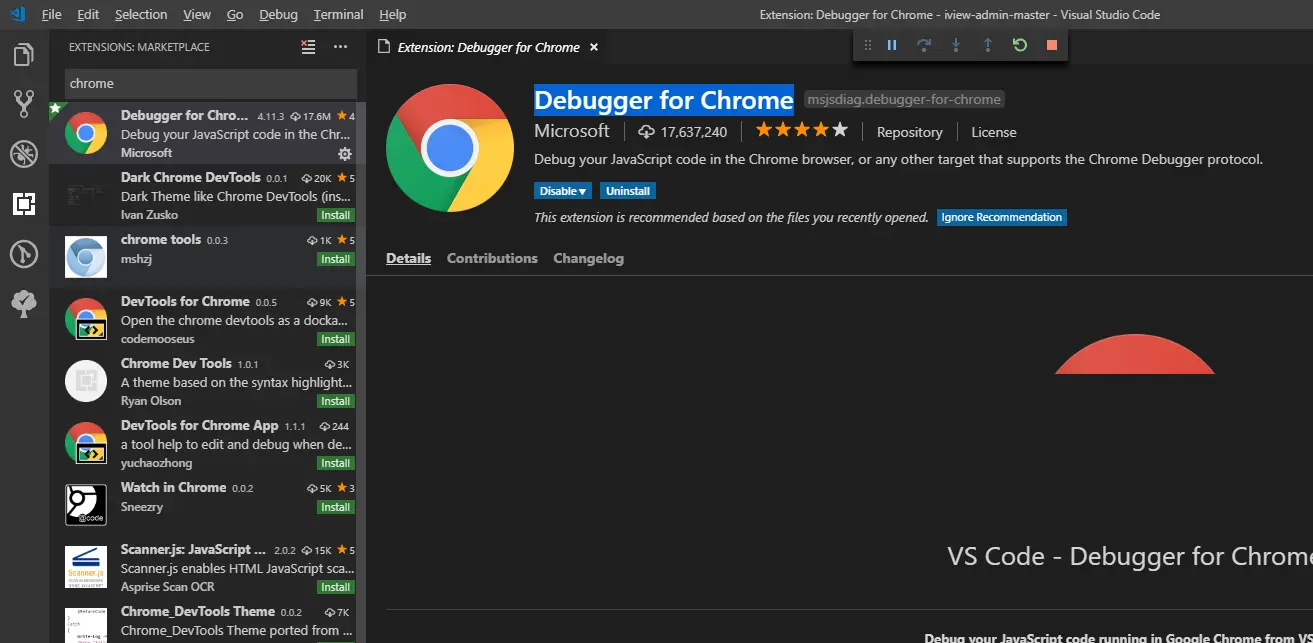Viewport: 1313px width, 643px height.
Task: Click the Scanner.js extension icon
Action: point(86,567)
